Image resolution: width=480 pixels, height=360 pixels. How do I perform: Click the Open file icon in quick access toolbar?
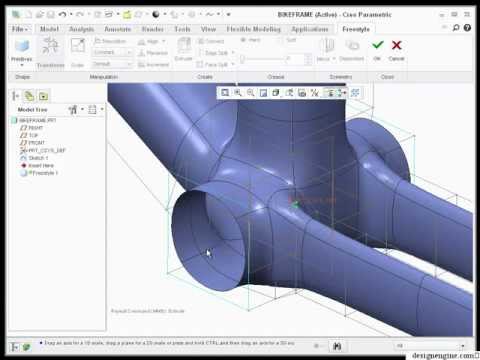(40, 14)
